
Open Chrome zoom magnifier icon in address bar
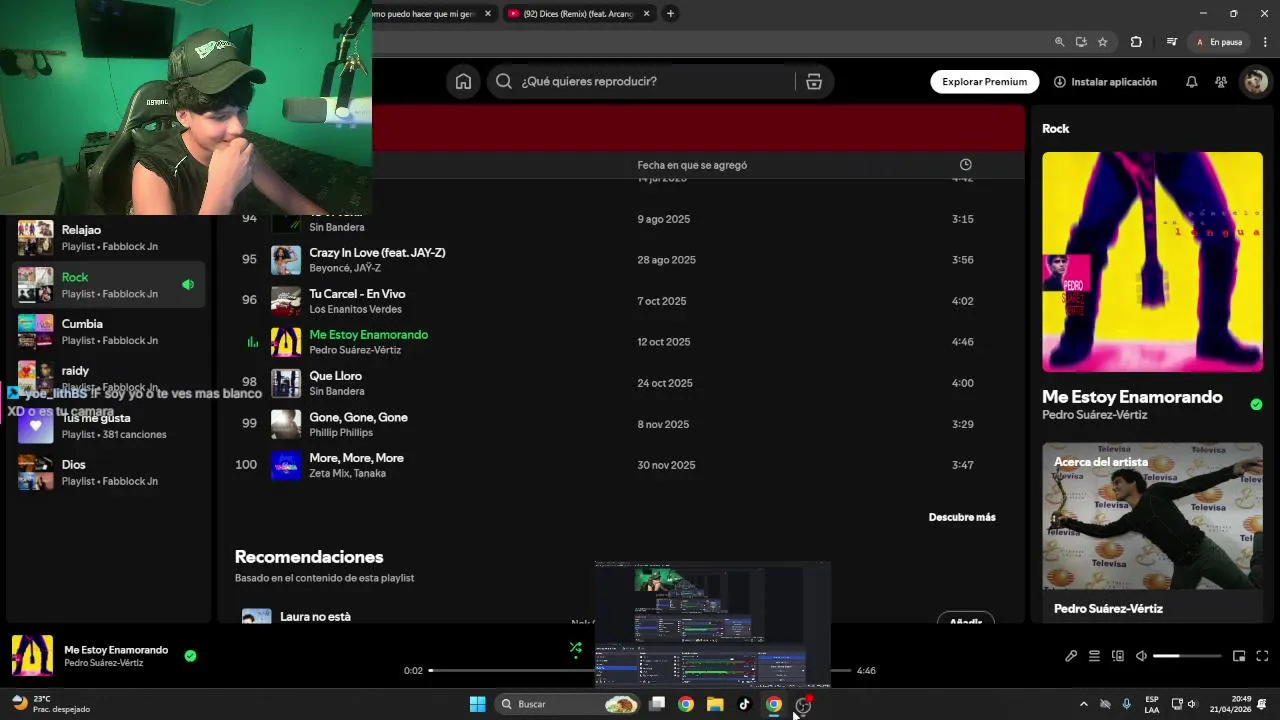[x=1059, y=42]
